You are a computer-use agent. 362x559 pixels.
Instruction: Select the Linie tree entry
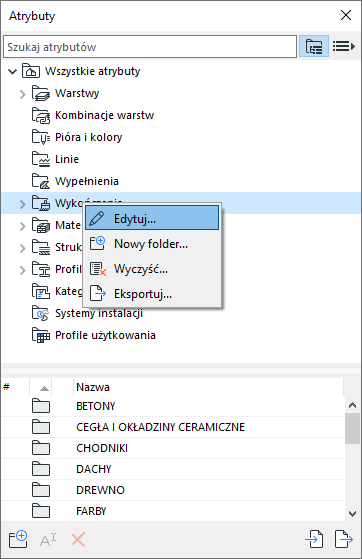(x=67, y=159)
